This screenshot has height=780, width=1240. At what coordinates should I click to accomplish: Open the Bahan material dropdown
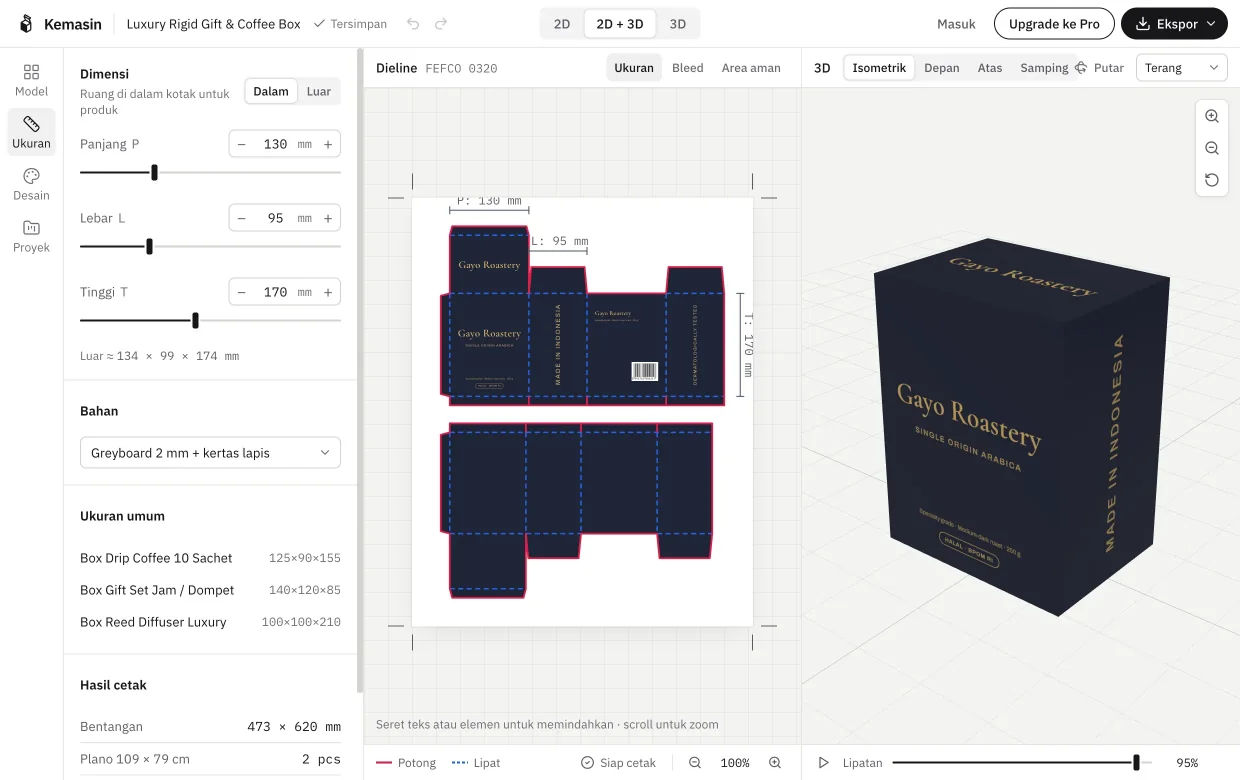210,453
